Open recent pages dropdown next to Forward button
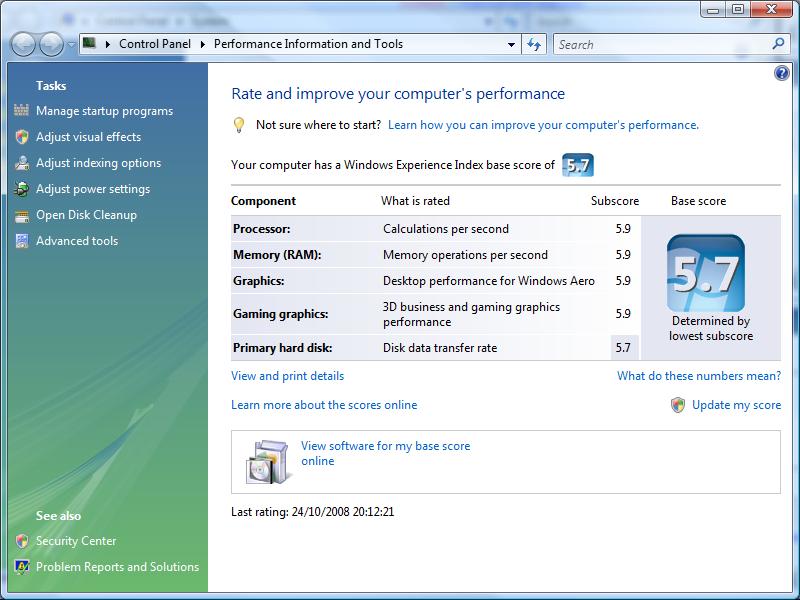 click(71, 44)
